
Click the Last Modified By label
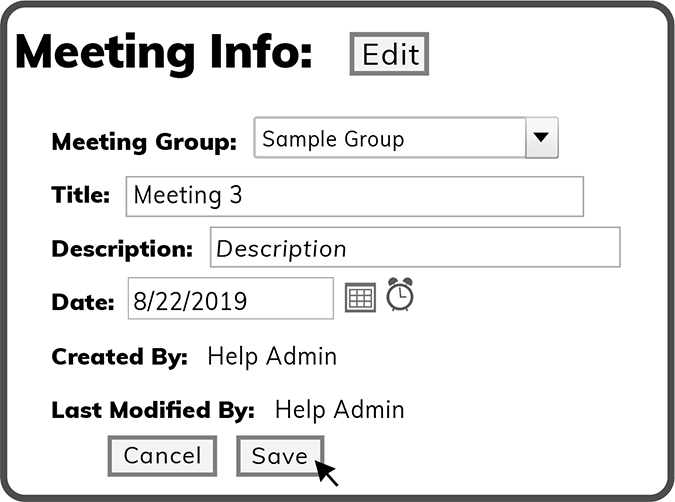pyautogui.click(x=153, y=409)
